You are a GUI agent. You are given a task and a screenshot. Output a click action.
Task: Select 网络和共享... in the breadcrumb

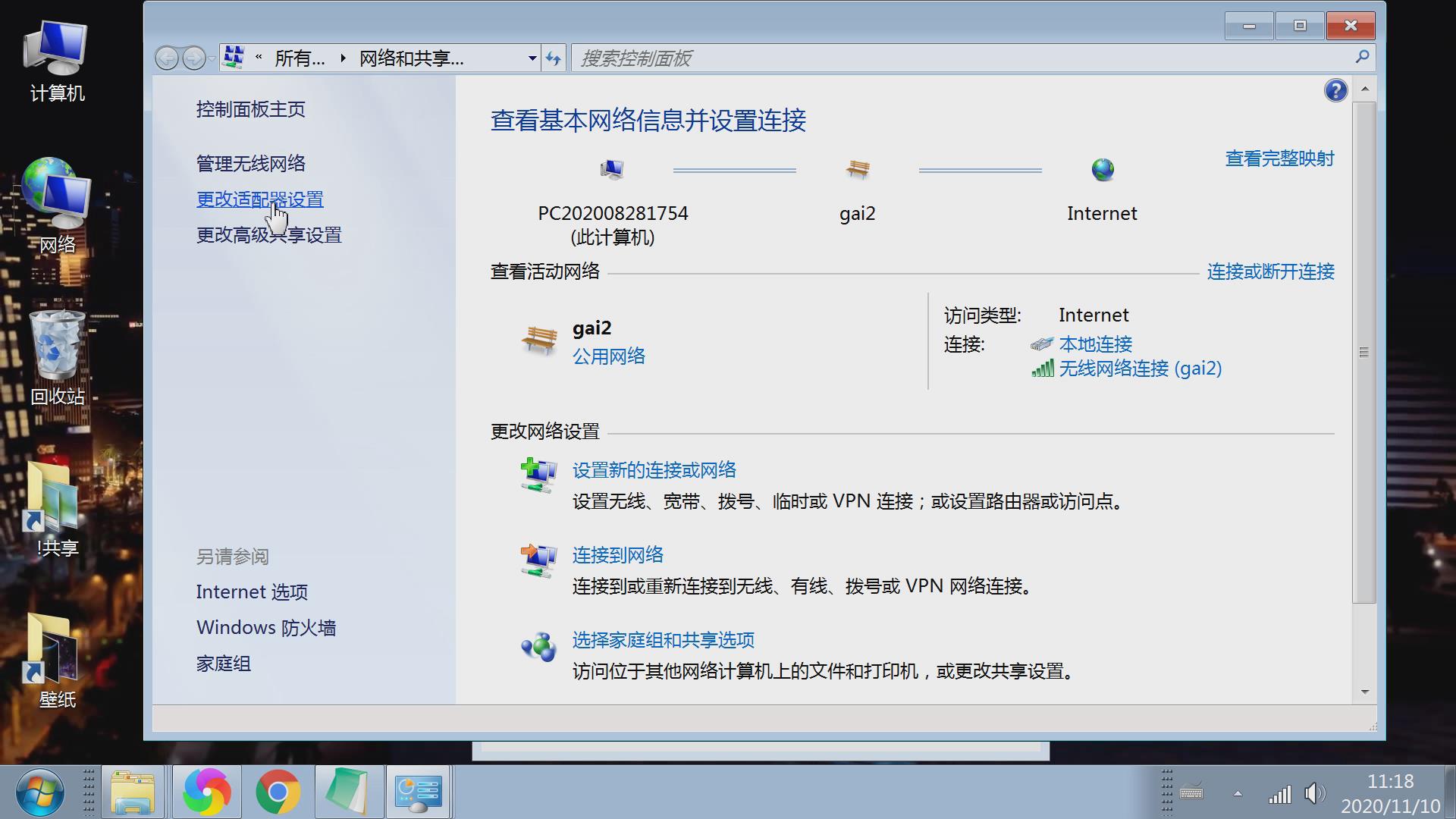pyautogui.click(x=409, y=58)
